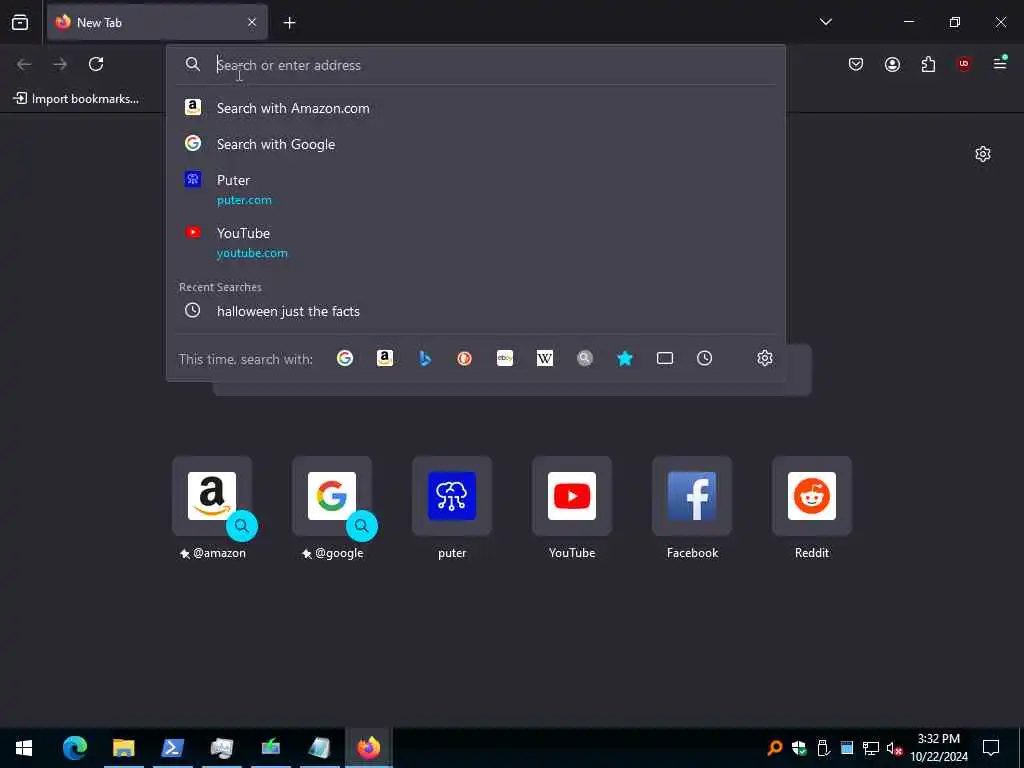
Task: Search open tabs using the tab icon
Action: (x=665, y=358)
